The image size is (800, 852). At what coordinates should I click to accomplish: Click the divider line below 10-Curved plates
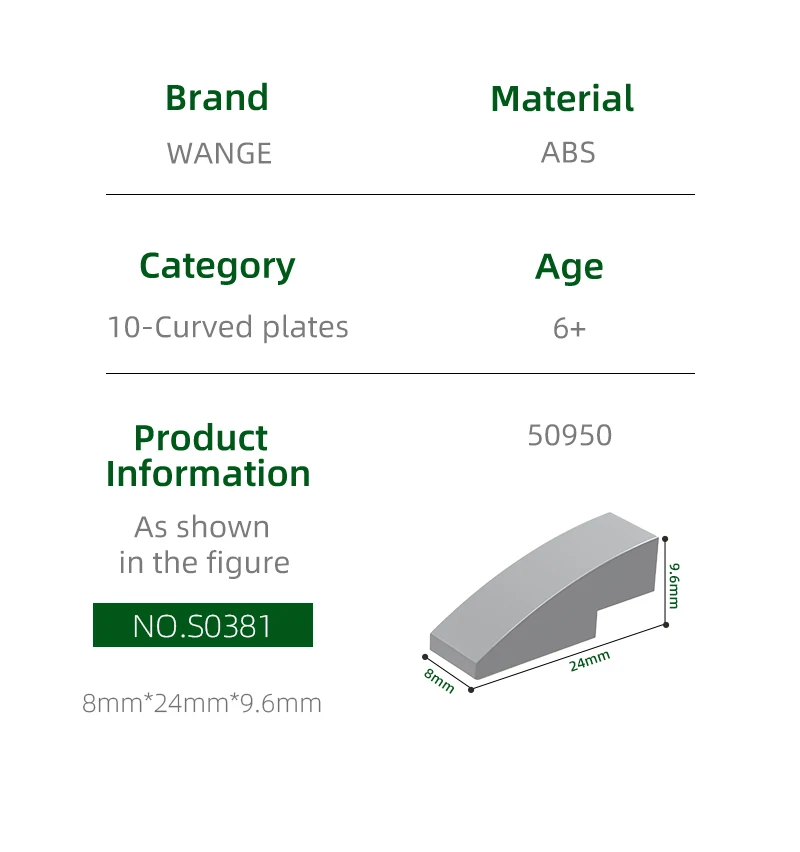point(400,373)
